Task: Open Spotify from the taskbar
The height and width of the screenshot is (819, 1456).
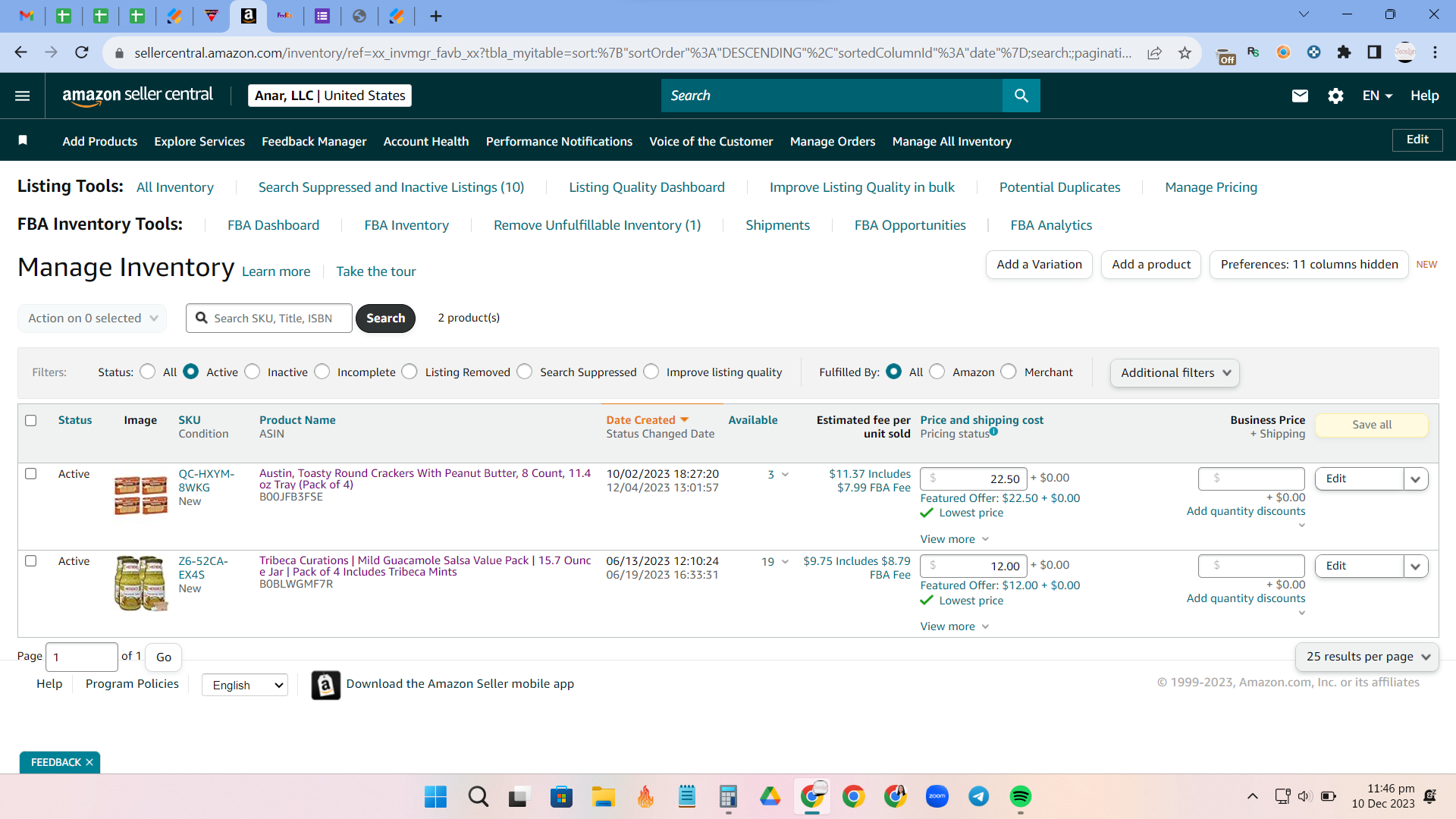Action: click(x=1020, y=796)
